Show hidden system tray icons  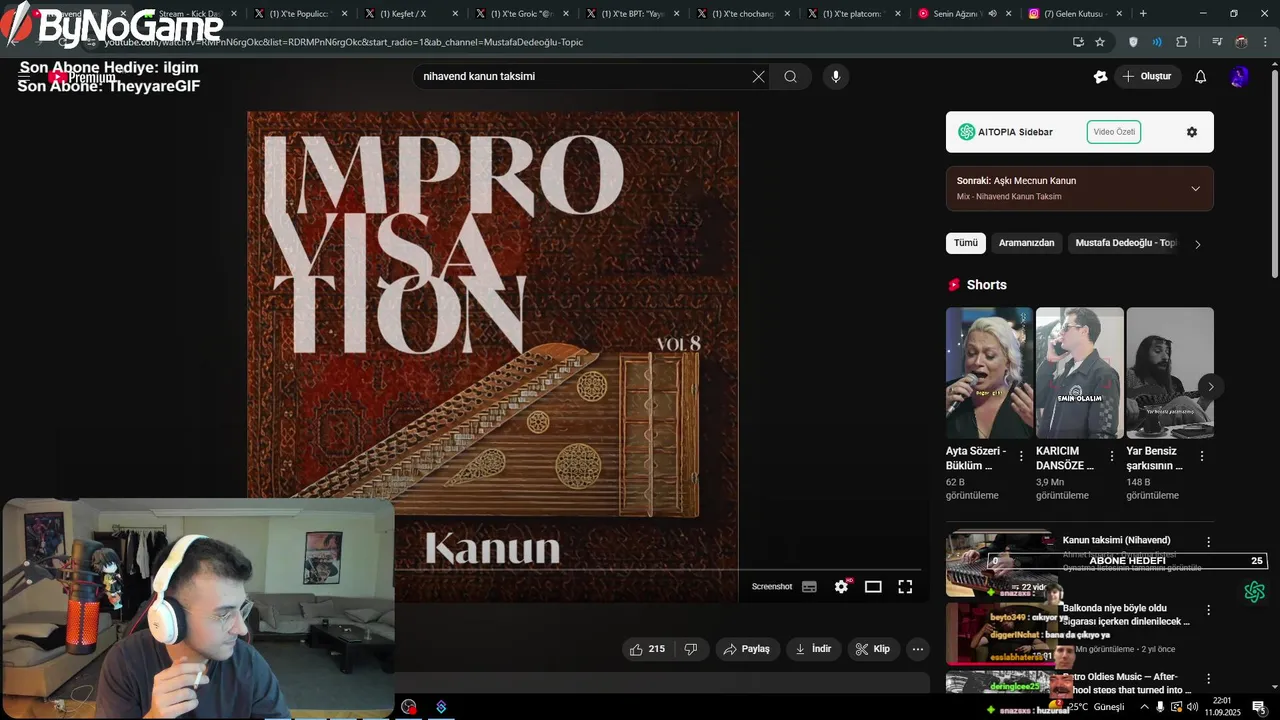tap(1144, 707)
